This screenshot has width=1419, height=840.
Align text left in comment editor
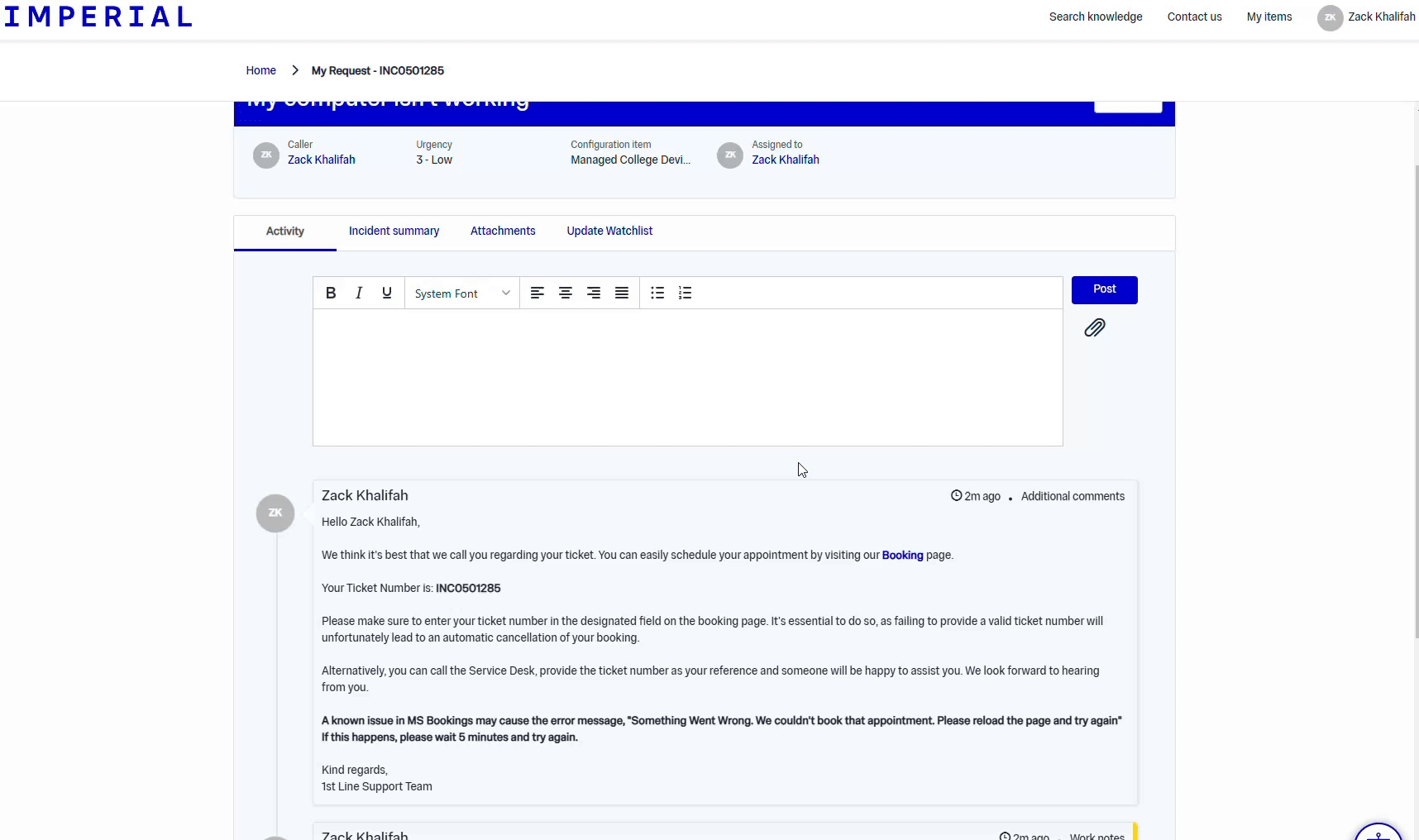pos(537,293)
